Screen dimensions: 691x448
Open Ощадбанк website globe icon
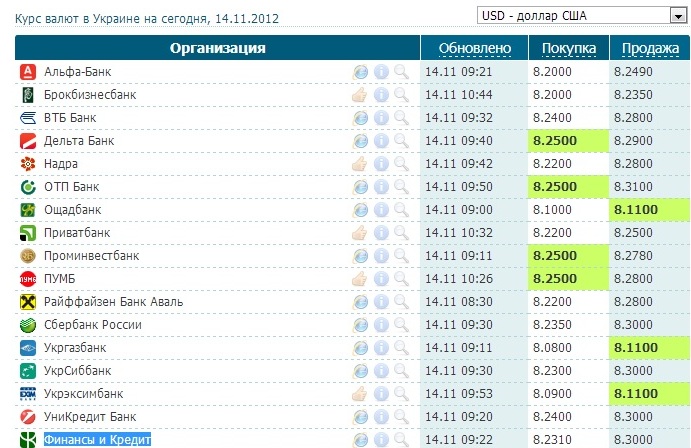pos(360,210)
